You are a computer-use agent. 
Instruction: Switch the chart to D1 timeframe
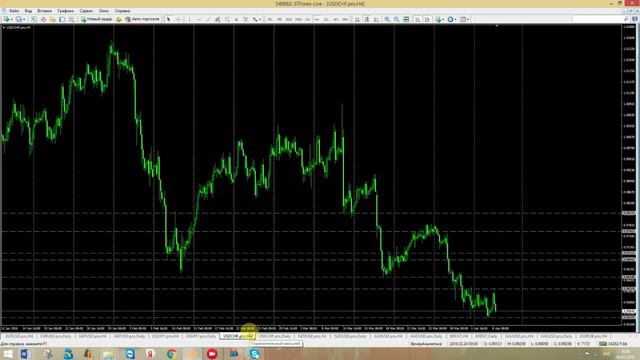point(327,19)
